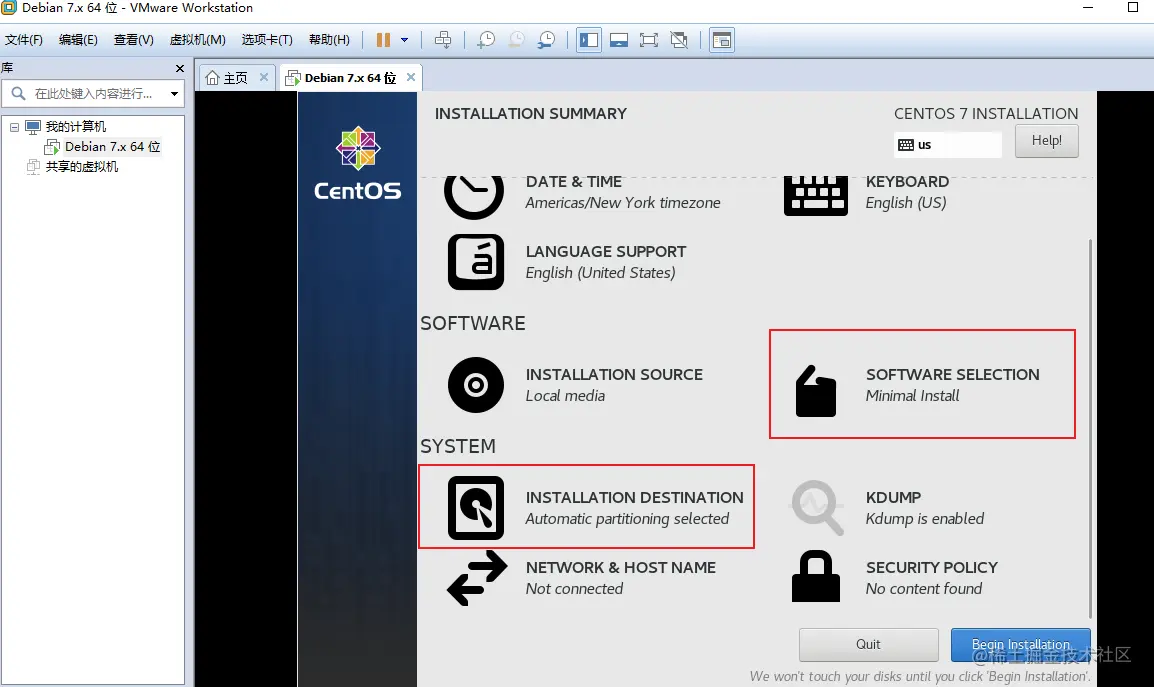
Task: Pause the virtual machine with the toolbar pause button
Action: pos(383,40)
